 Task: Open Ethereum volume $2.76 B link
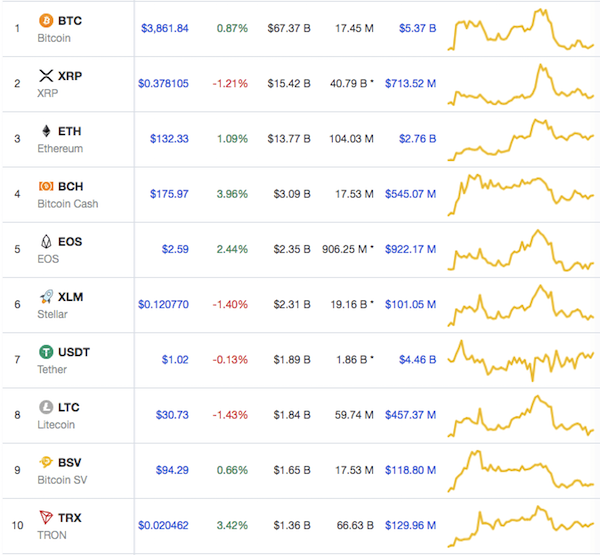coord(416,138)
